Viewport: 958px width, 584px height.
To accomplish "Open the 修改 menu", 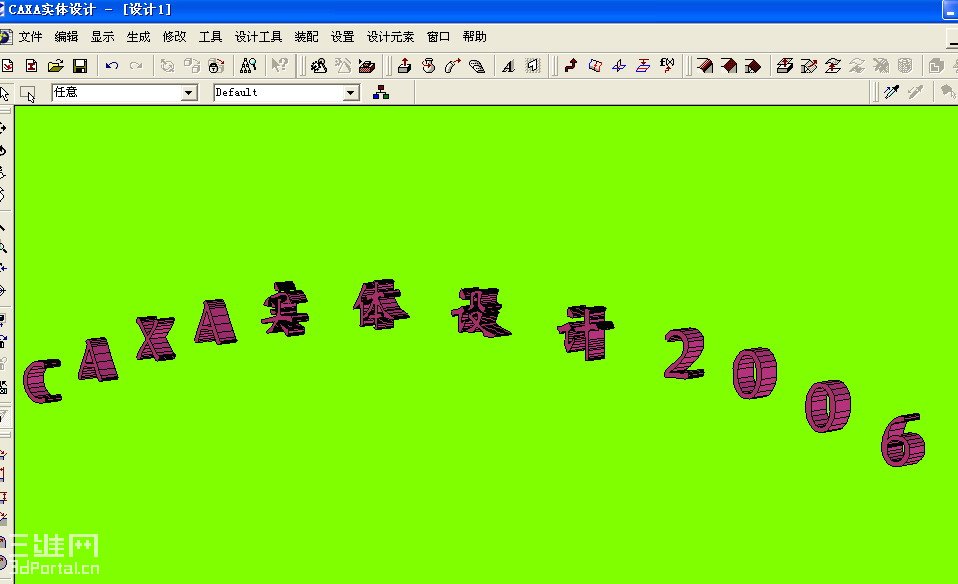I will pos(174,37).
